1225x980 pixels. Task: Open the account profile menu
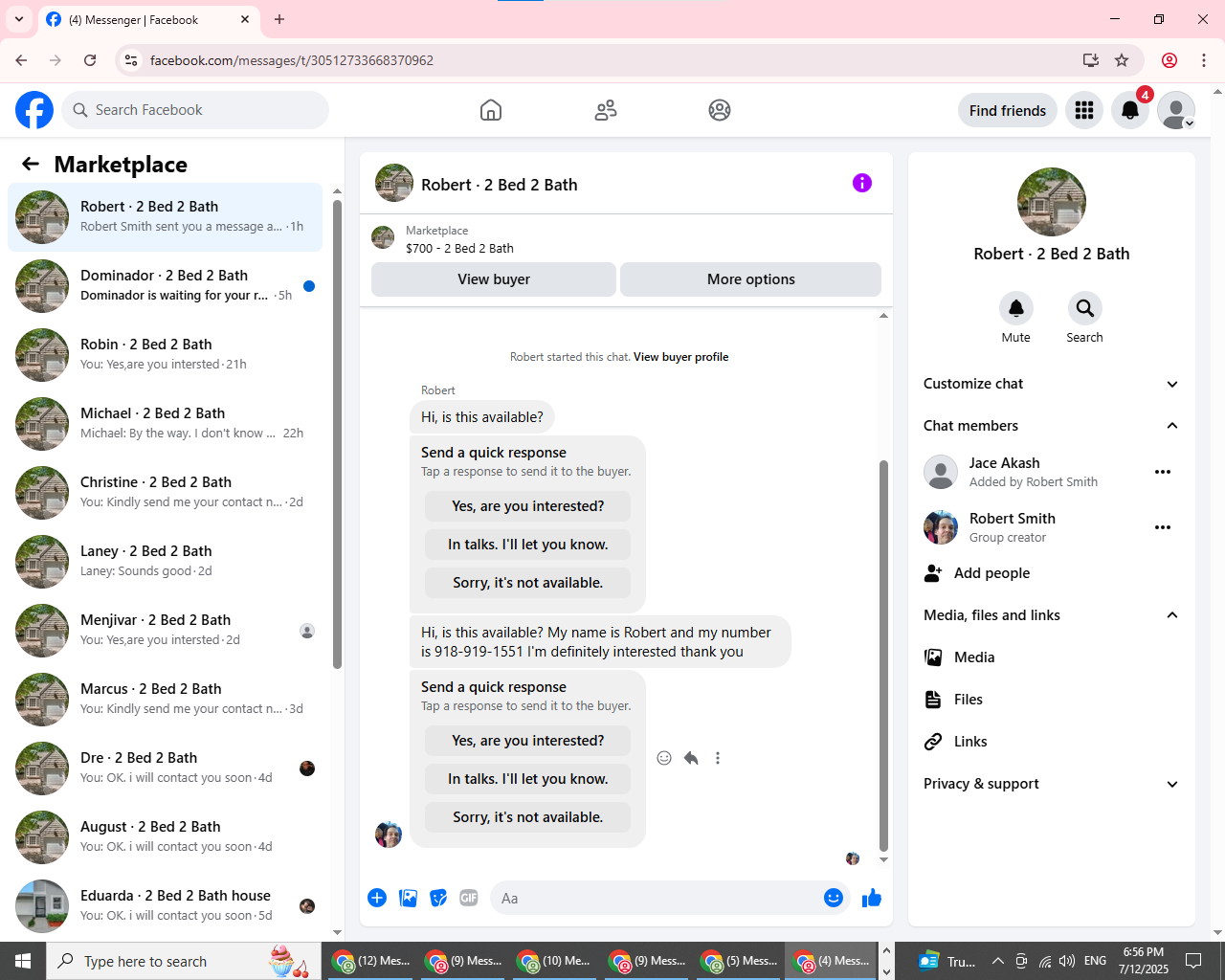[1176, 110]
